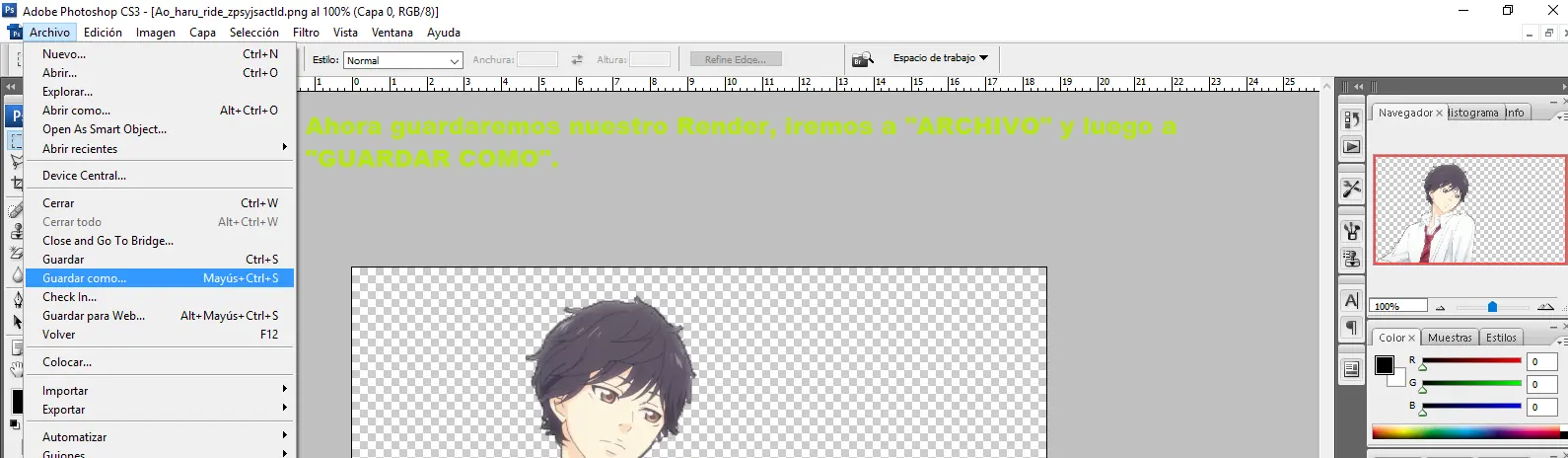Image resolution: width=1568 pixels, height=458 pixels.
Task: Open the Selección menu
Action: 254,33
